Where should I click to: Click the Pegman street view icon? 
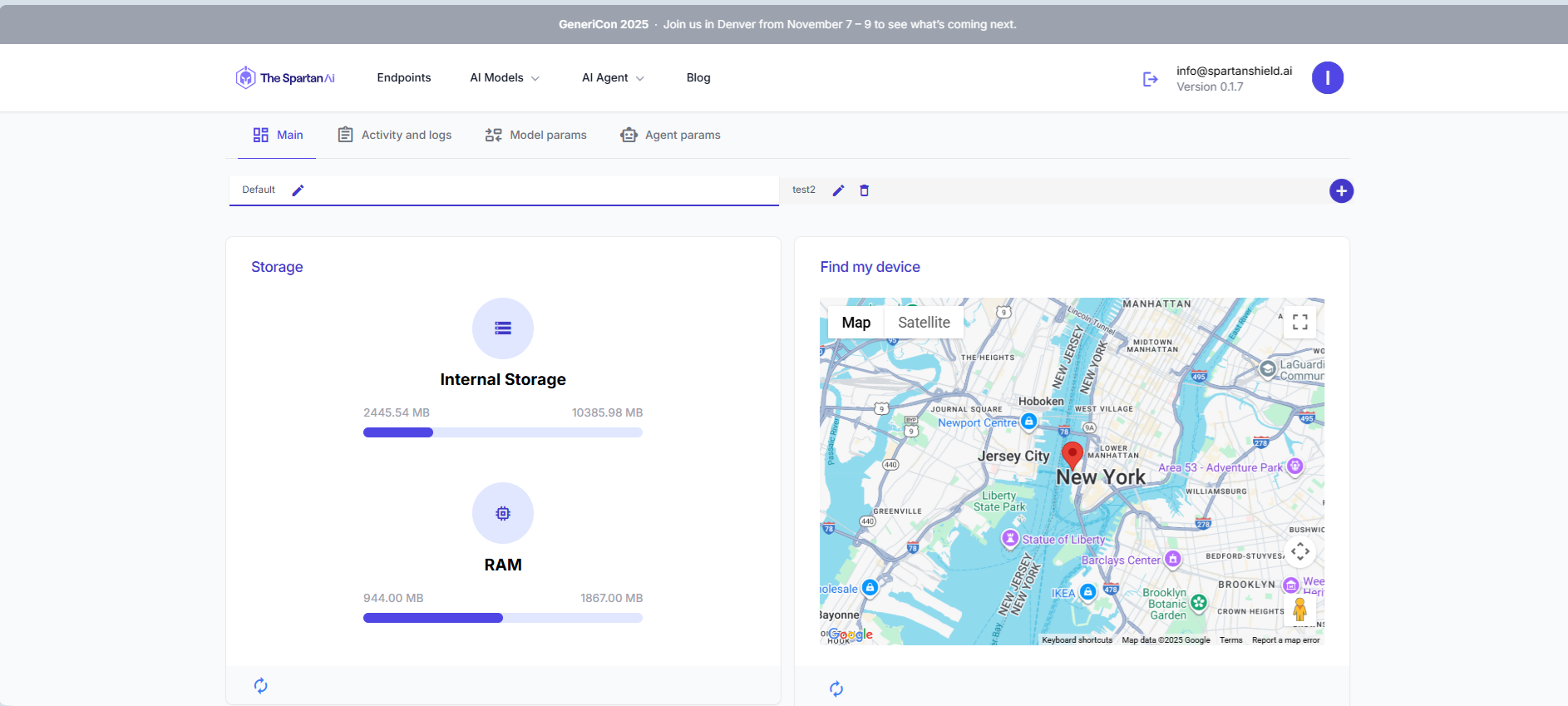(x=1299, y=610)
